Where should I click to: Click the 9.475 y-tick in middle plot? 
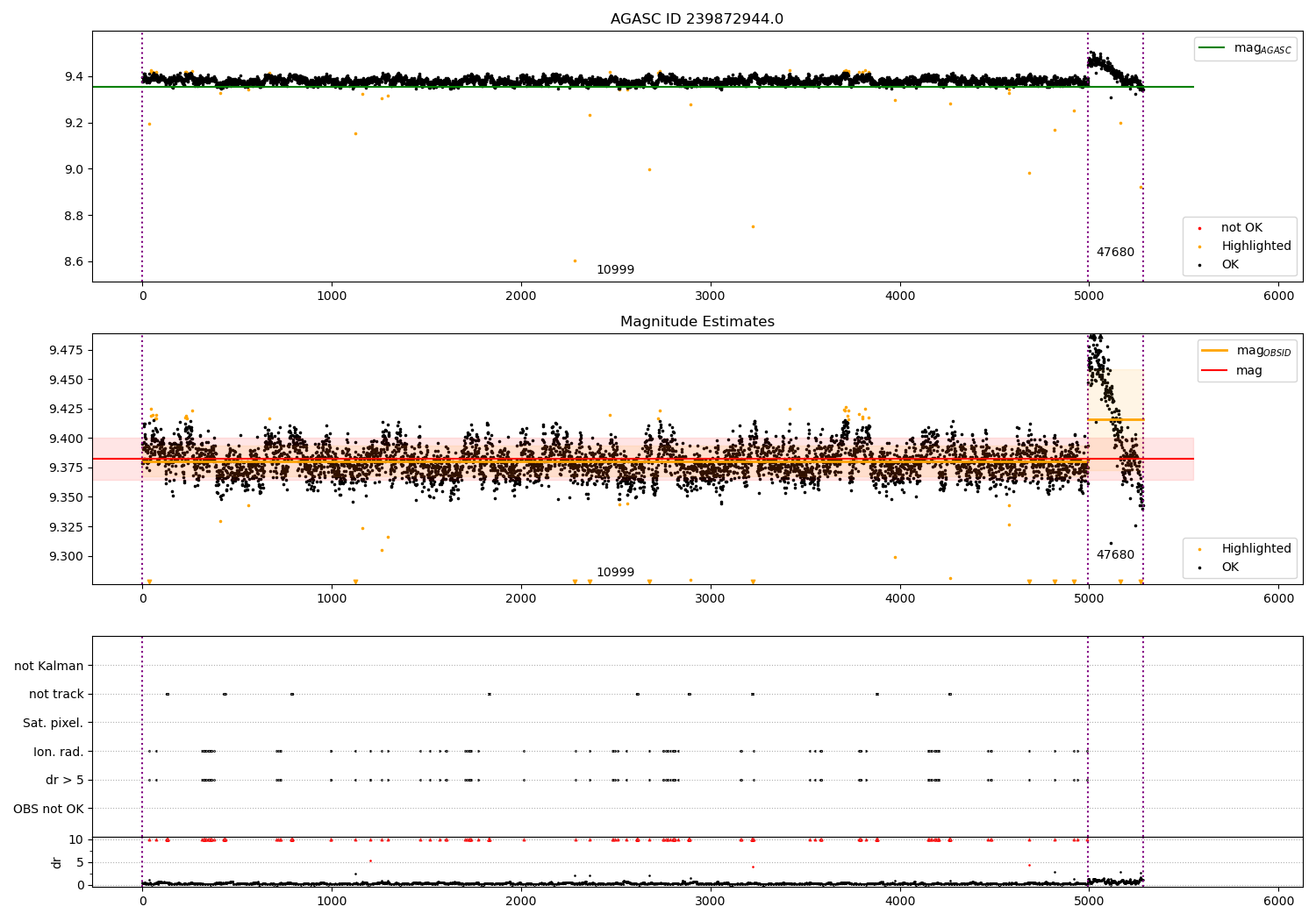coord(67,350)
